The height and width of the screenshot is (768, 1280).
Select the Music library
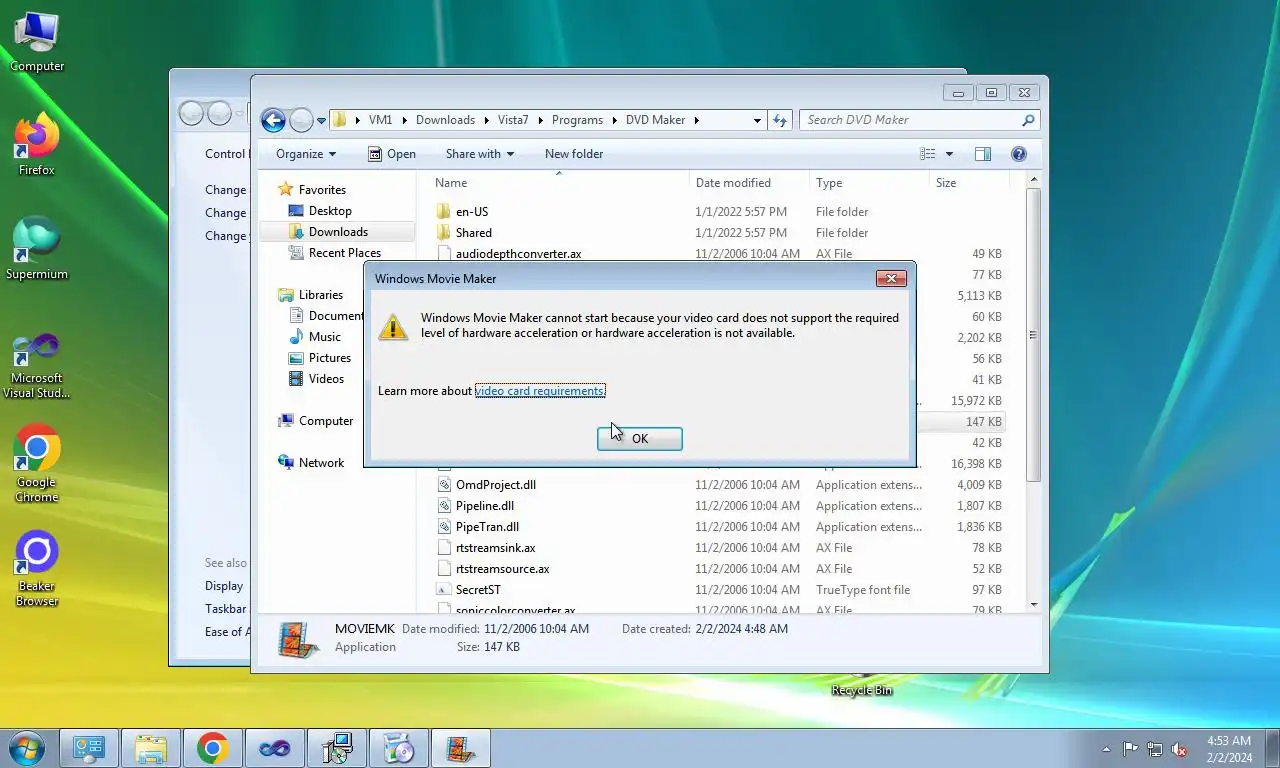[x=315, y=337]
